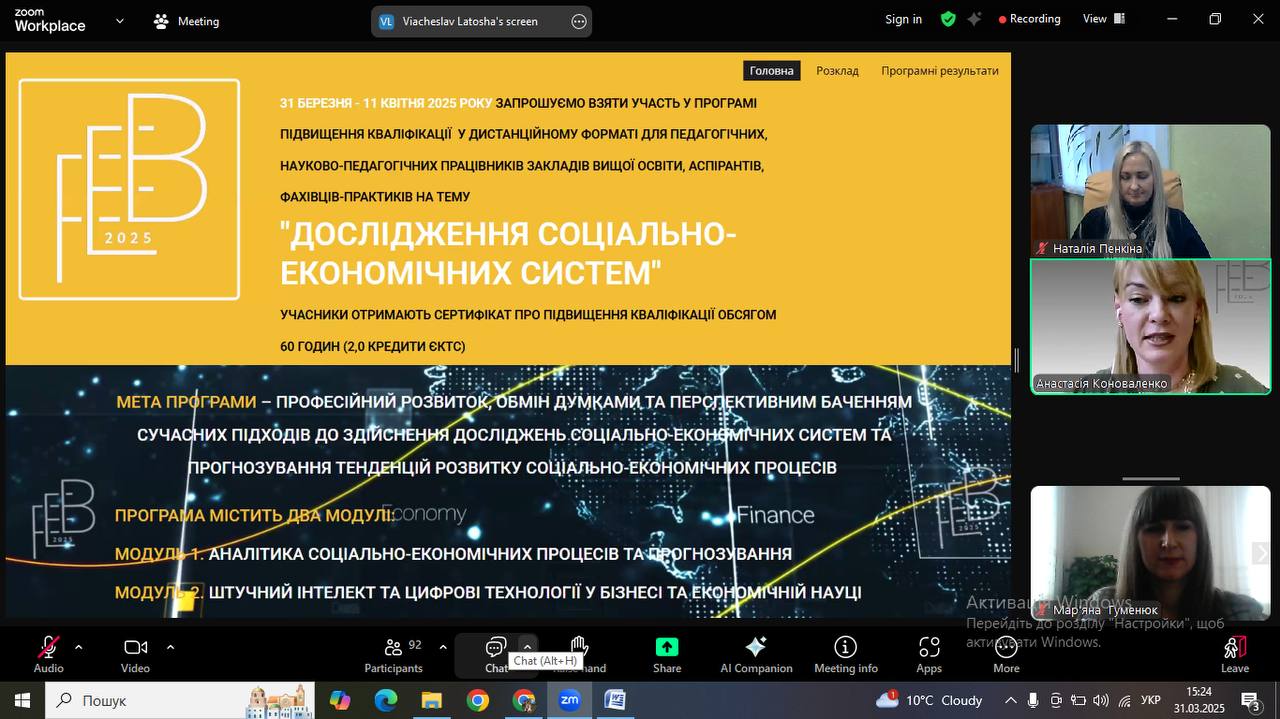The height and width of the screenshot is (719, 1280).
Task: Expand chat options arrow next to Chat
Action: coord(527,647)
